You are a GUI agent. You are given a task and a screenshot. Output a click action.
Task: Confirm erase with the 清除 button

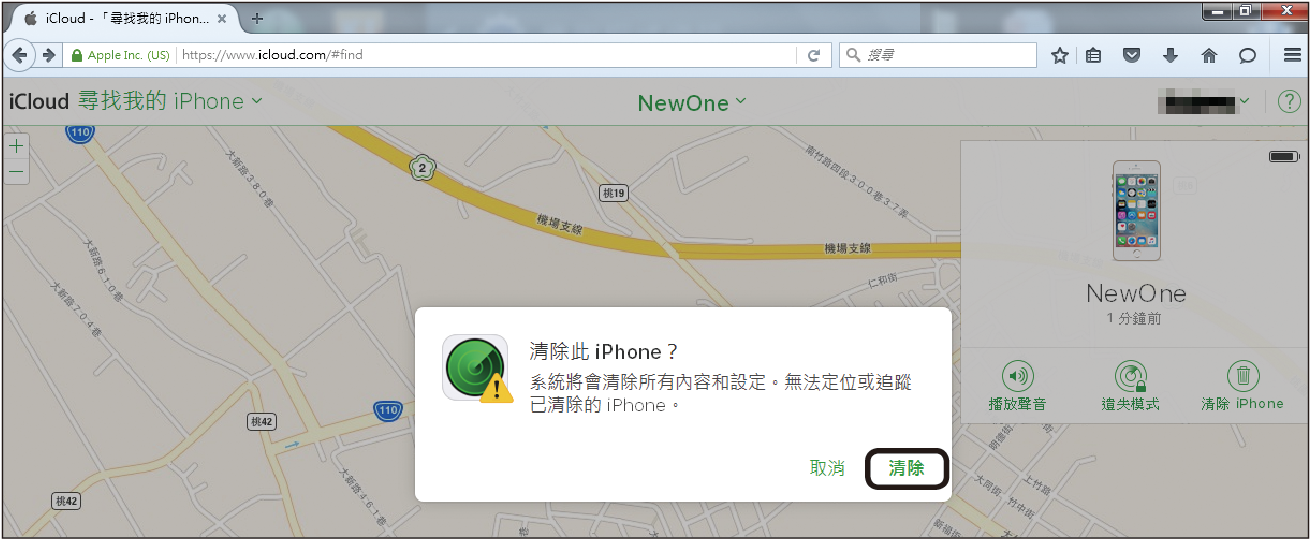[906, 468]
